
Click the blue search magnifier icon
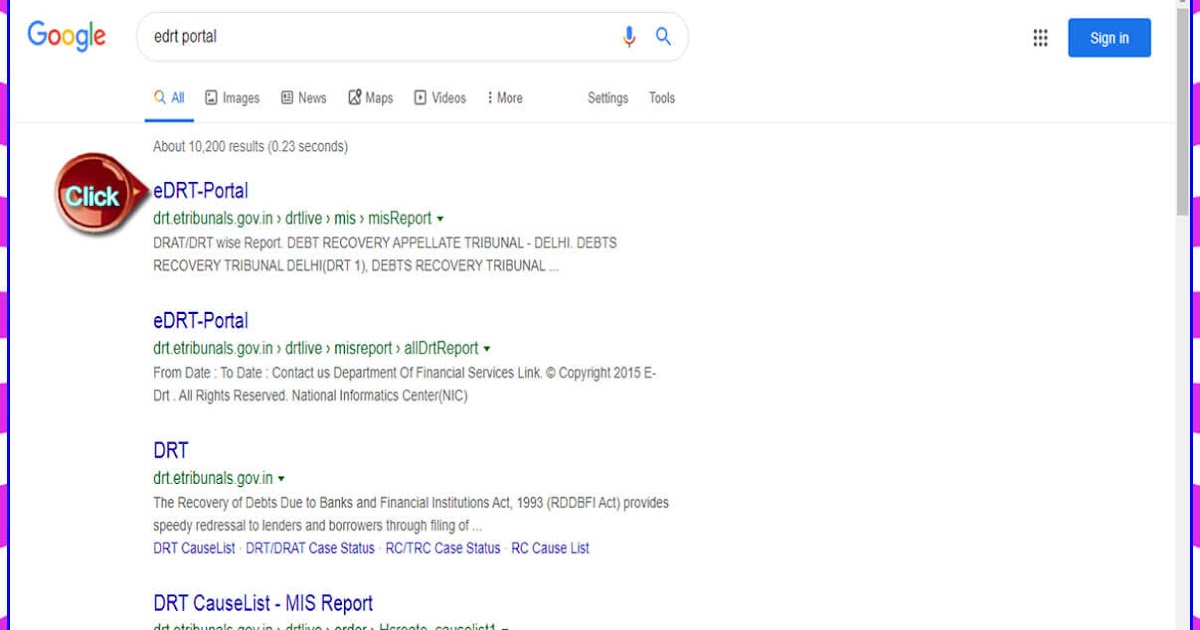point(663,37)
